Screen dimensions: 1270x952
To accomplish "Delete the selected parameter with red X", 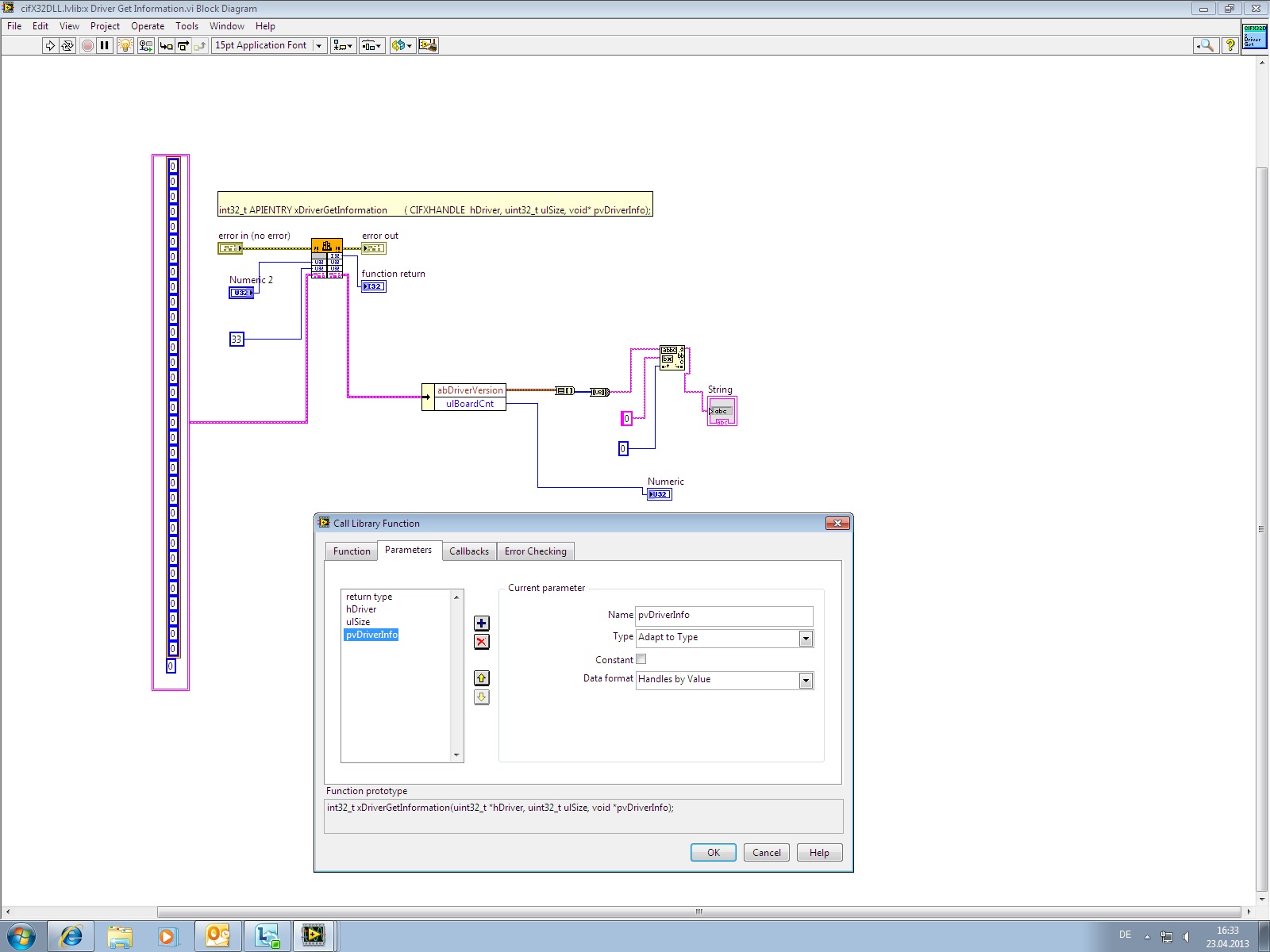I will [x=481, y=642].
